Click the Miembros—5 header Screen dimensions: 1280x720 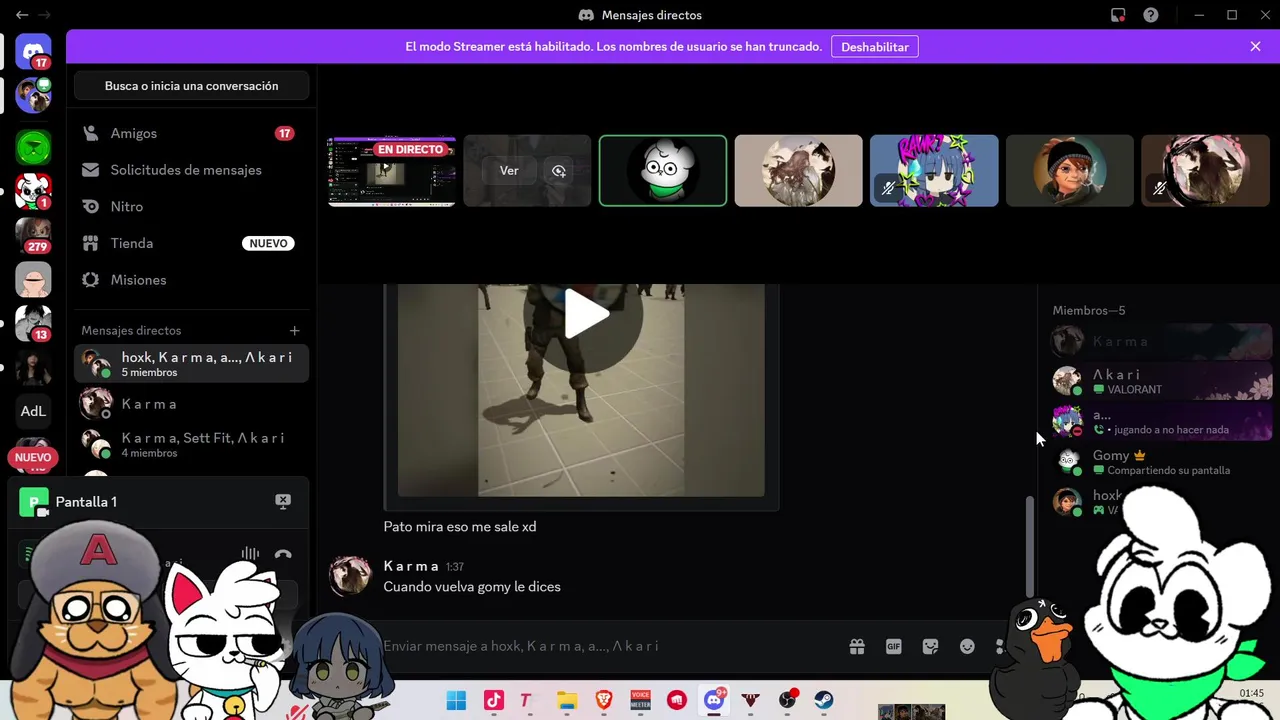pyautogui.click(x=1089, y=311)
